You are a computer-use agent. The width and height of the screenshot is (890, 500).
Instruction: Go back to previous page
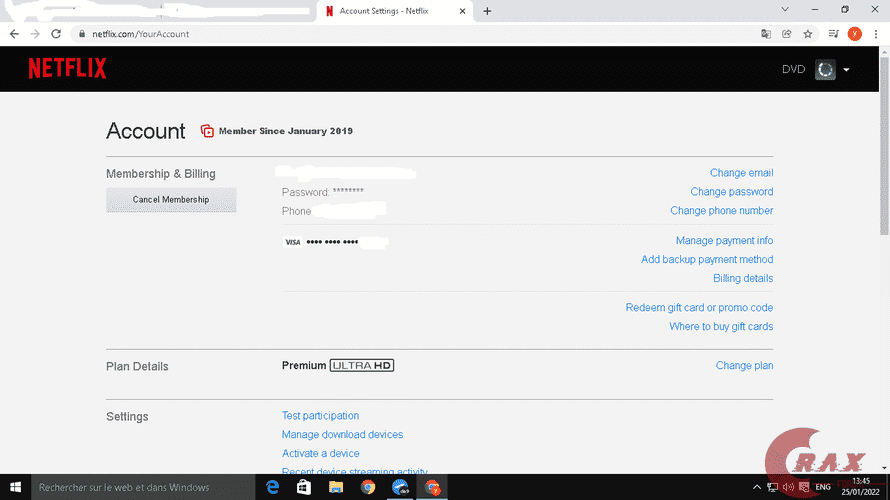click(14, 34)
